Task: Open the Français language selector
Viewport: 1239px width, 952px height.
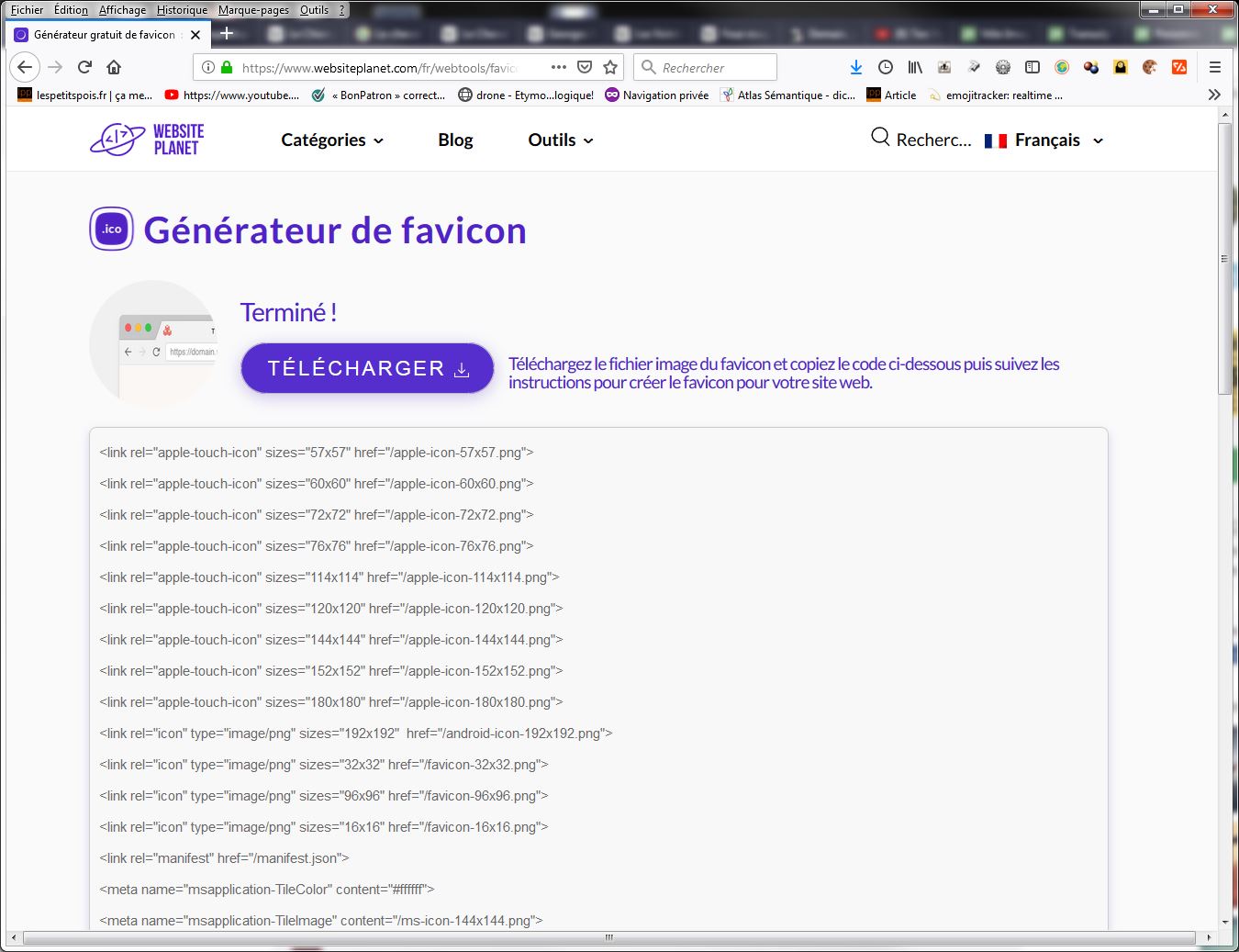Action: click(x=1045, y=140)
